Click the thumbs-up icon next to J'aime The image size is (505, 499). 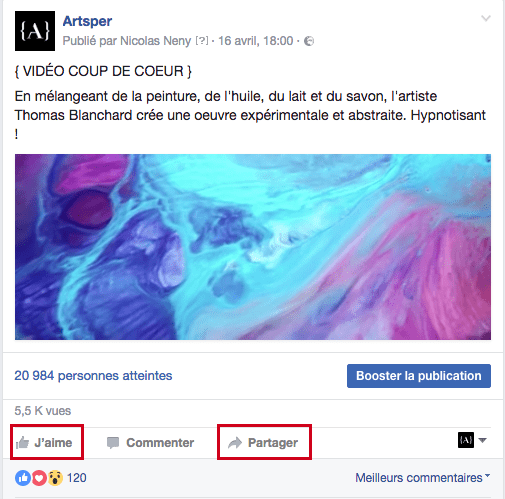pos(22,443)
